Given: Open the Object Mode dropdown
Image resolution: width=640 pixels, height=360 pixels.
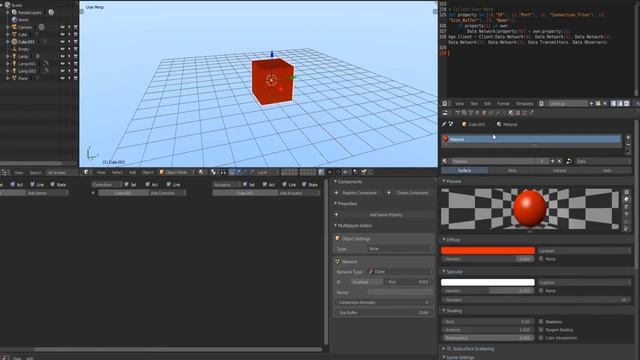Looking at the screenshot, I should coord(176,172).
